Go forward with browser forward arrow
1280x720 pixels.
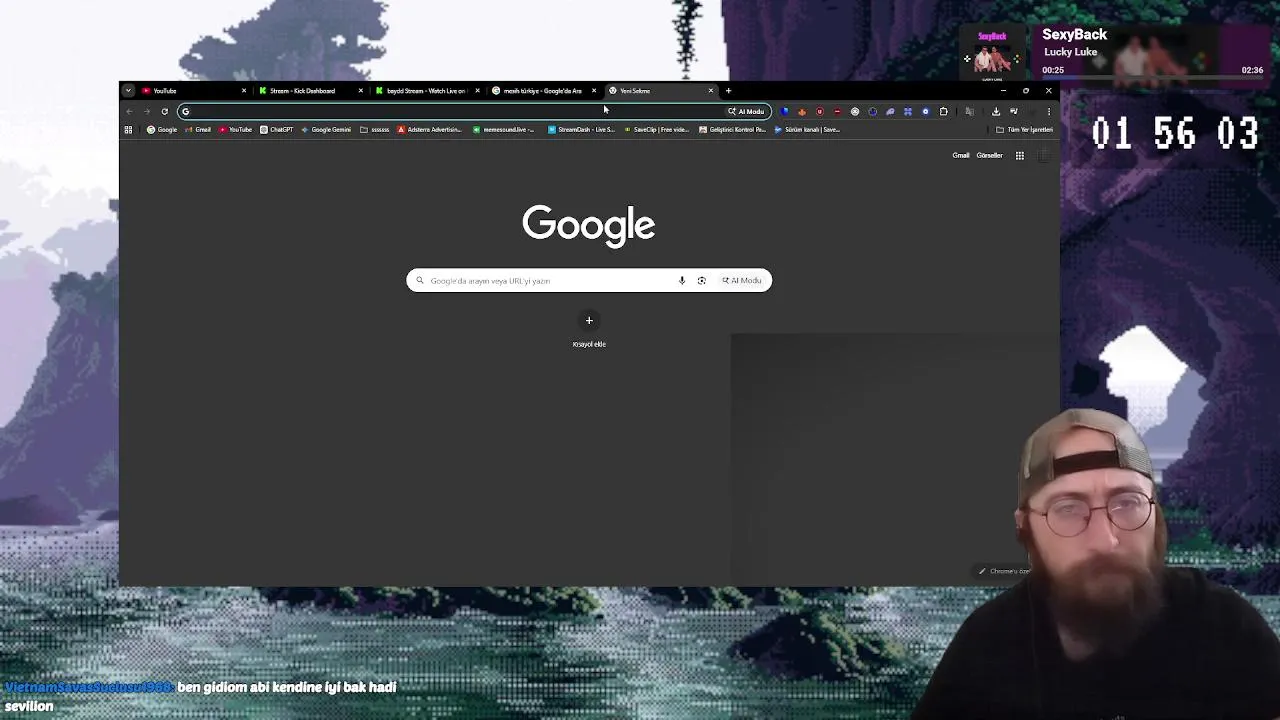[x=147, y=111]
